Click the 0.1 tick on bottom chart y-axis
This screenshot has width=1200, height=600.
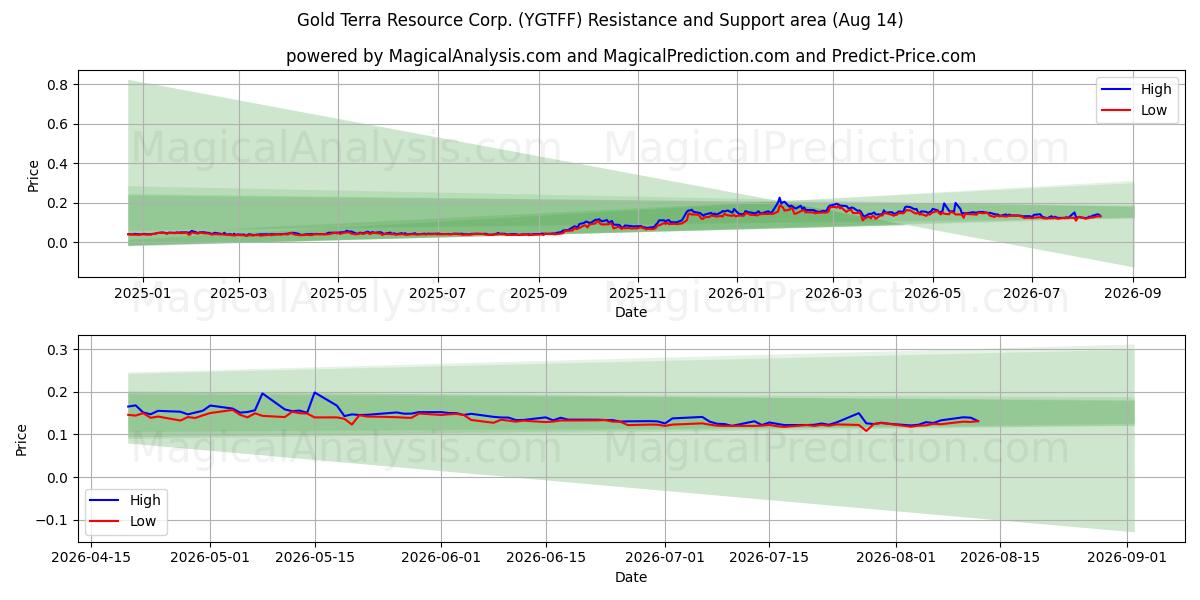[x=58, y=435]
